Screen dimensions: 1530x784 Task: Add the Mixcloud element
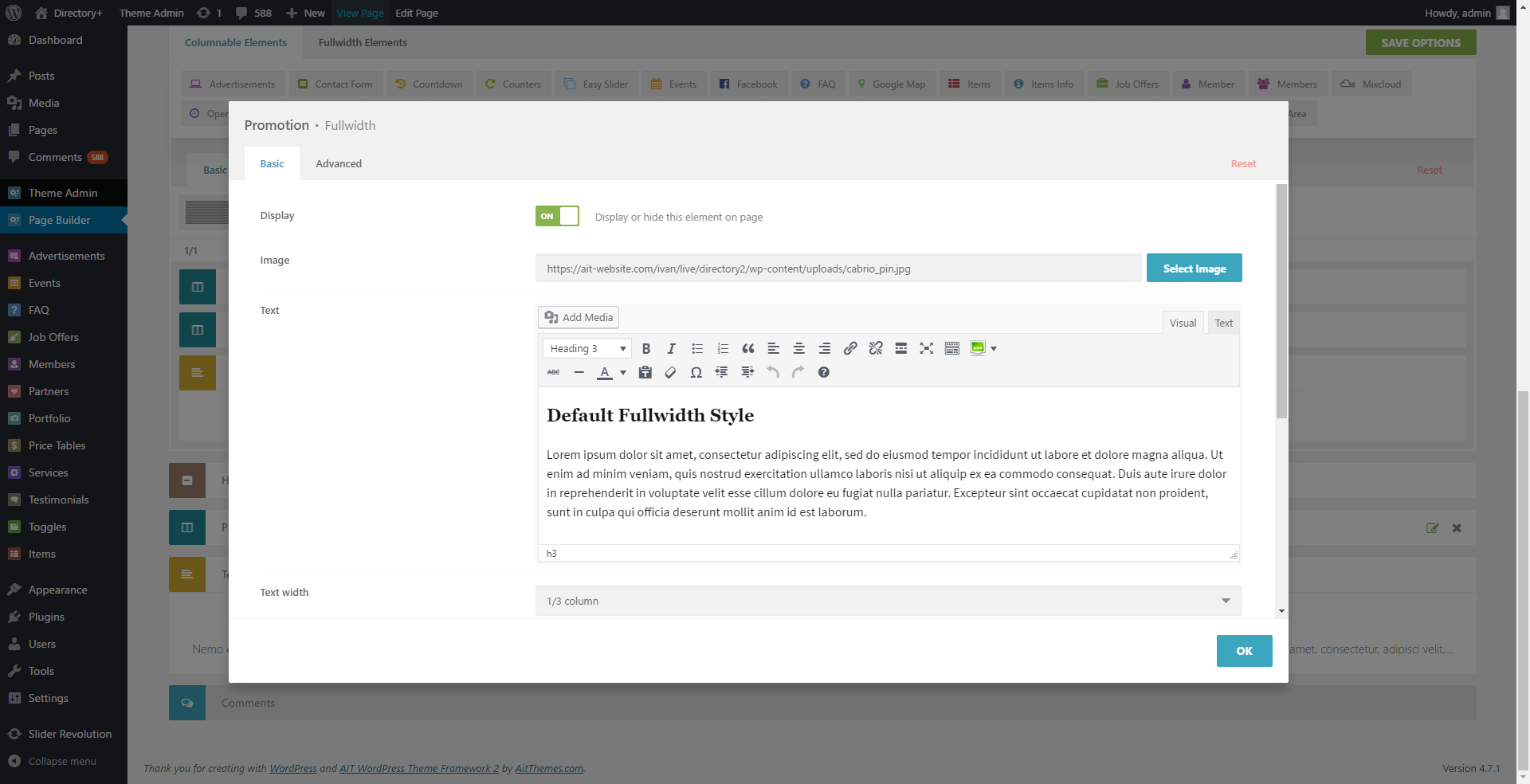coord(1371,84)
